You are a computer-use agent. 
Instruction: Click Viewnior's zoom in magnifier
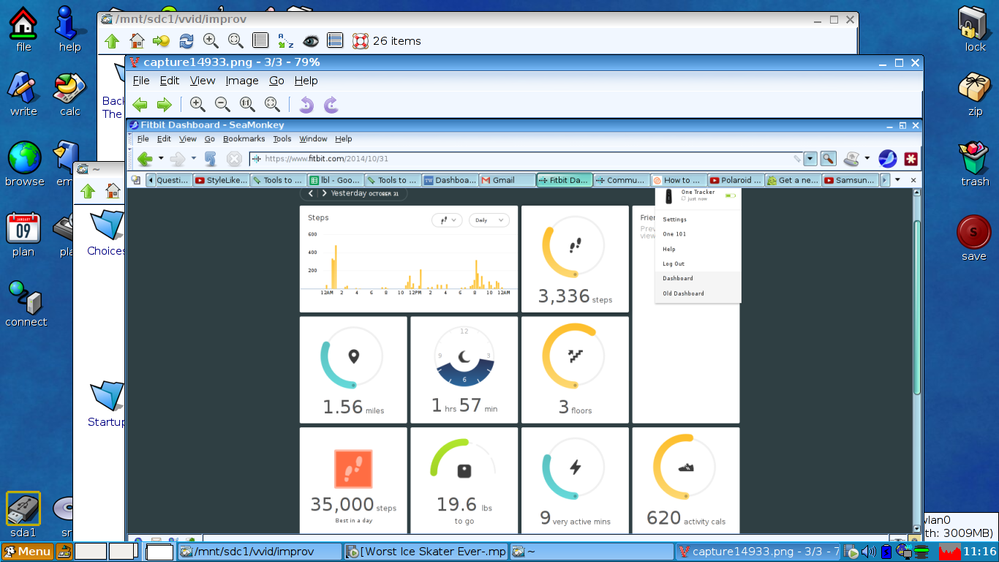point(198,104)
